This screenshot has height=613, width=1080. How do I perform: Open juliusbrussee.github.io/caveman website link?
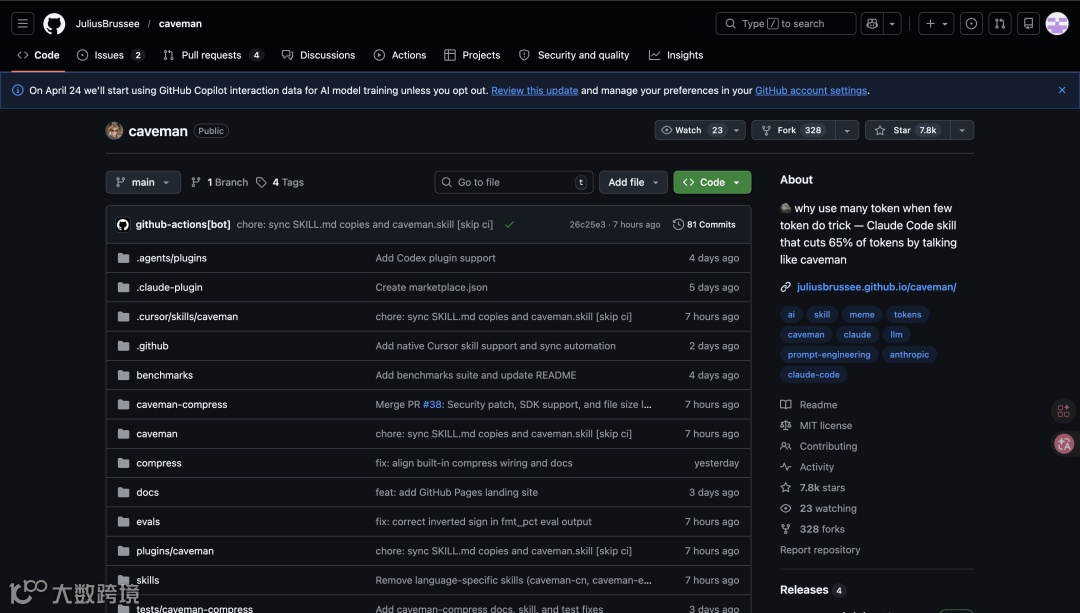click(x=876, y=287)
